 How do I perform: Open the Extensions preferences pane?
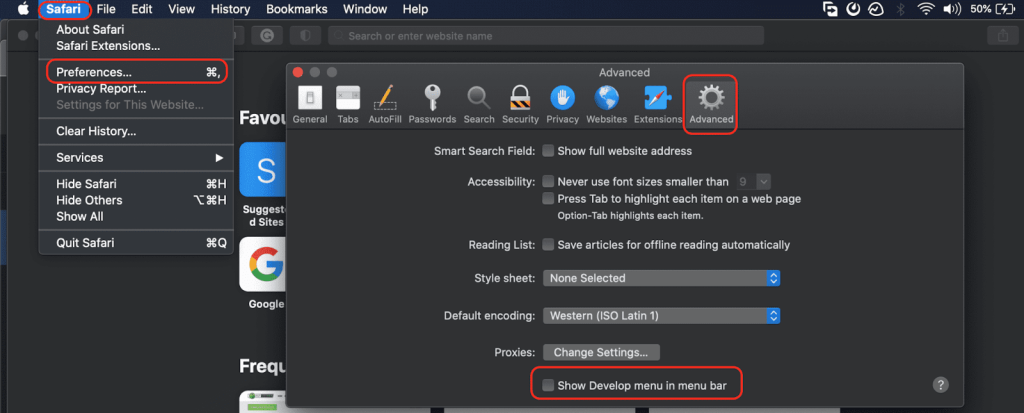658,105
